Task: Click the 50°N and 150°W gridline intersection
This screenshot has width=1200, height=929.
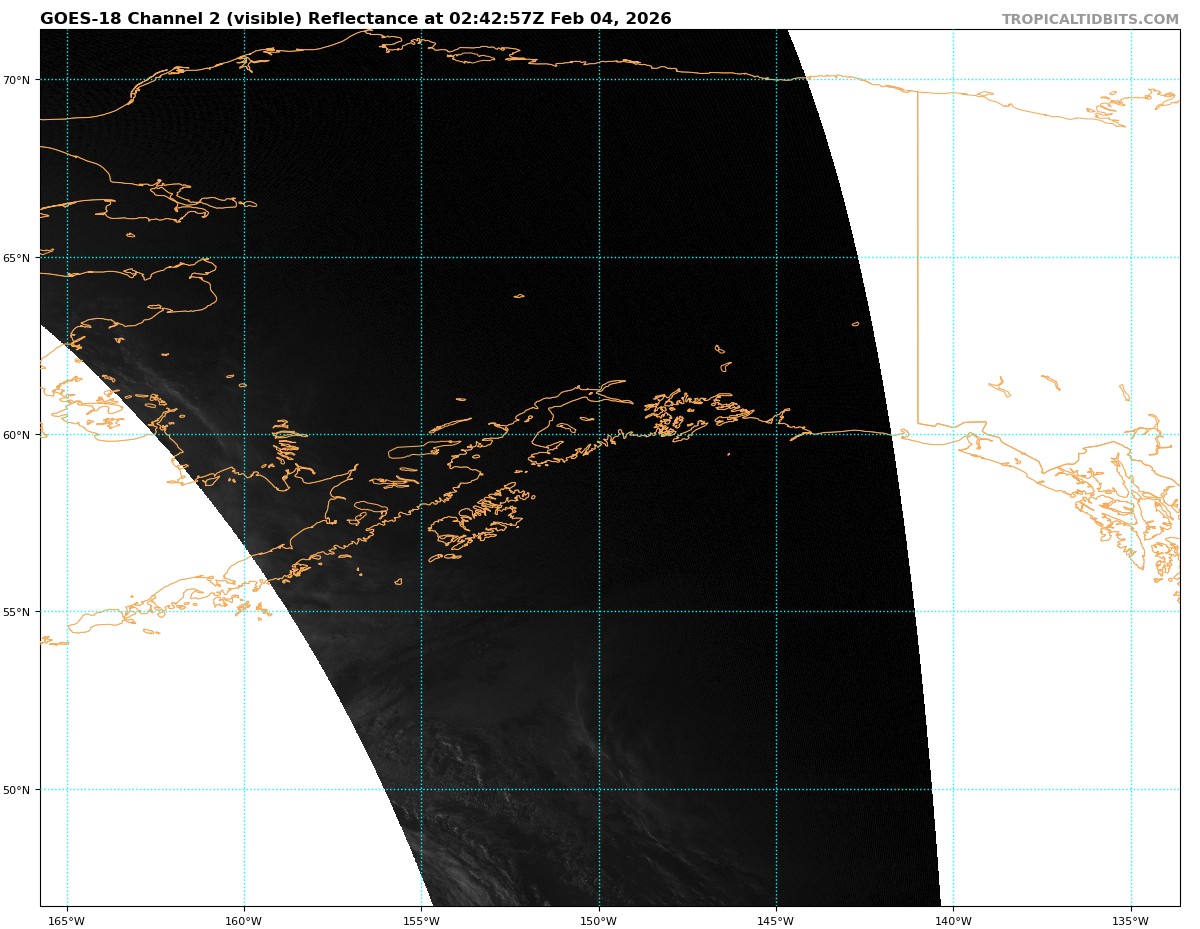Action: pos(599,790)
